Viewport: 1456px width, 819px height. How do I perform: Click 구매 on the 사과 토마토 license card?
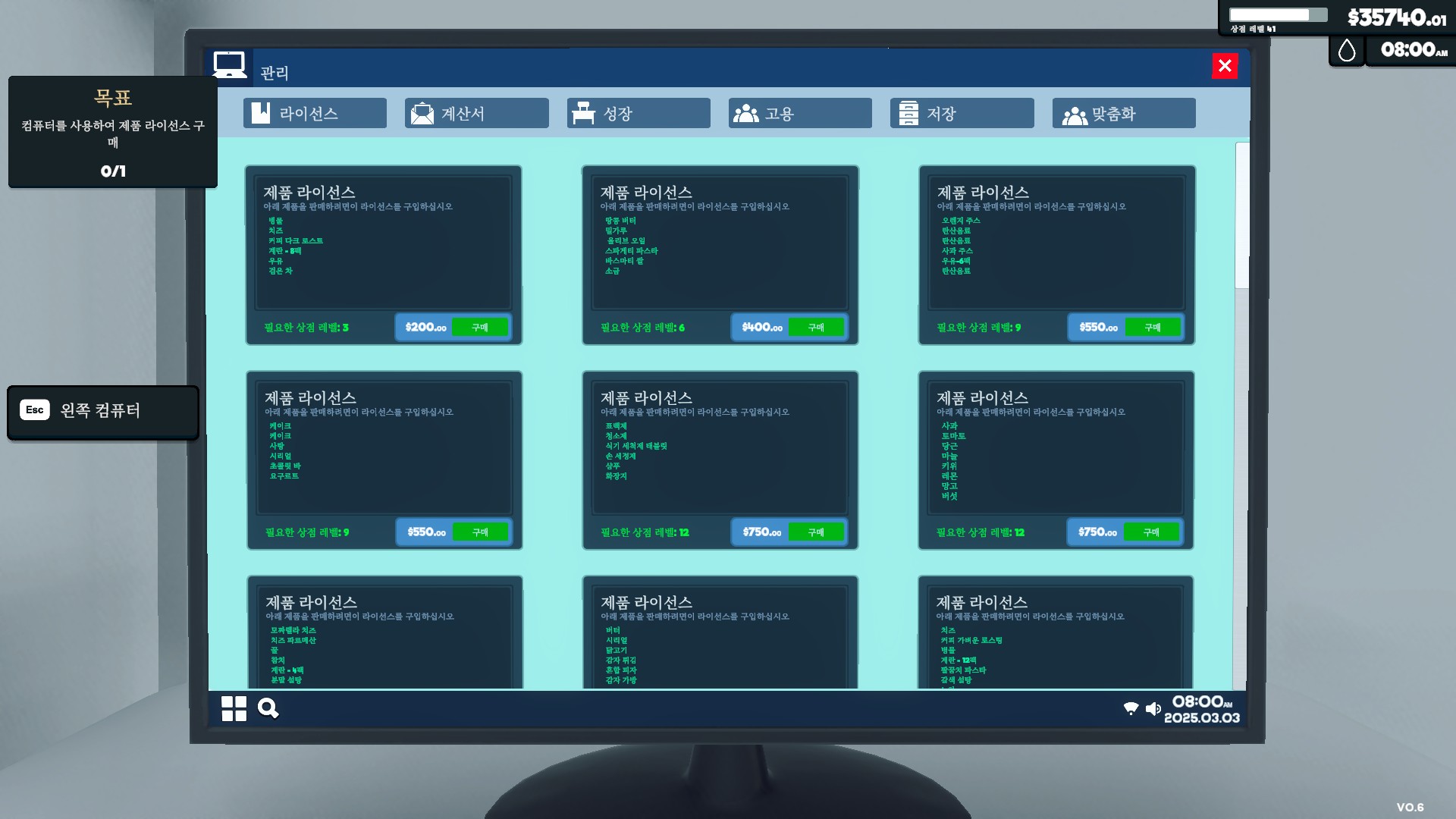pos(1151,532)
